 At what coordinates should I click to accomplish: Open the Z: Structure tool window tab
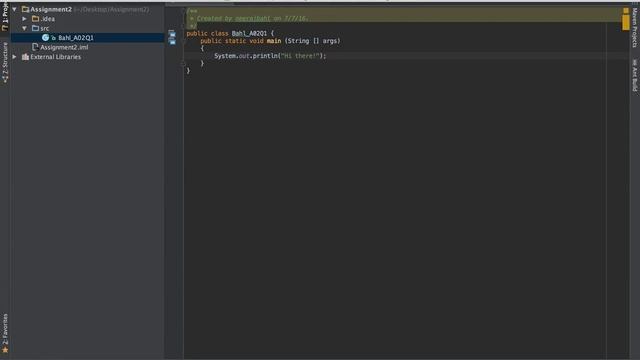click(5, 62)
